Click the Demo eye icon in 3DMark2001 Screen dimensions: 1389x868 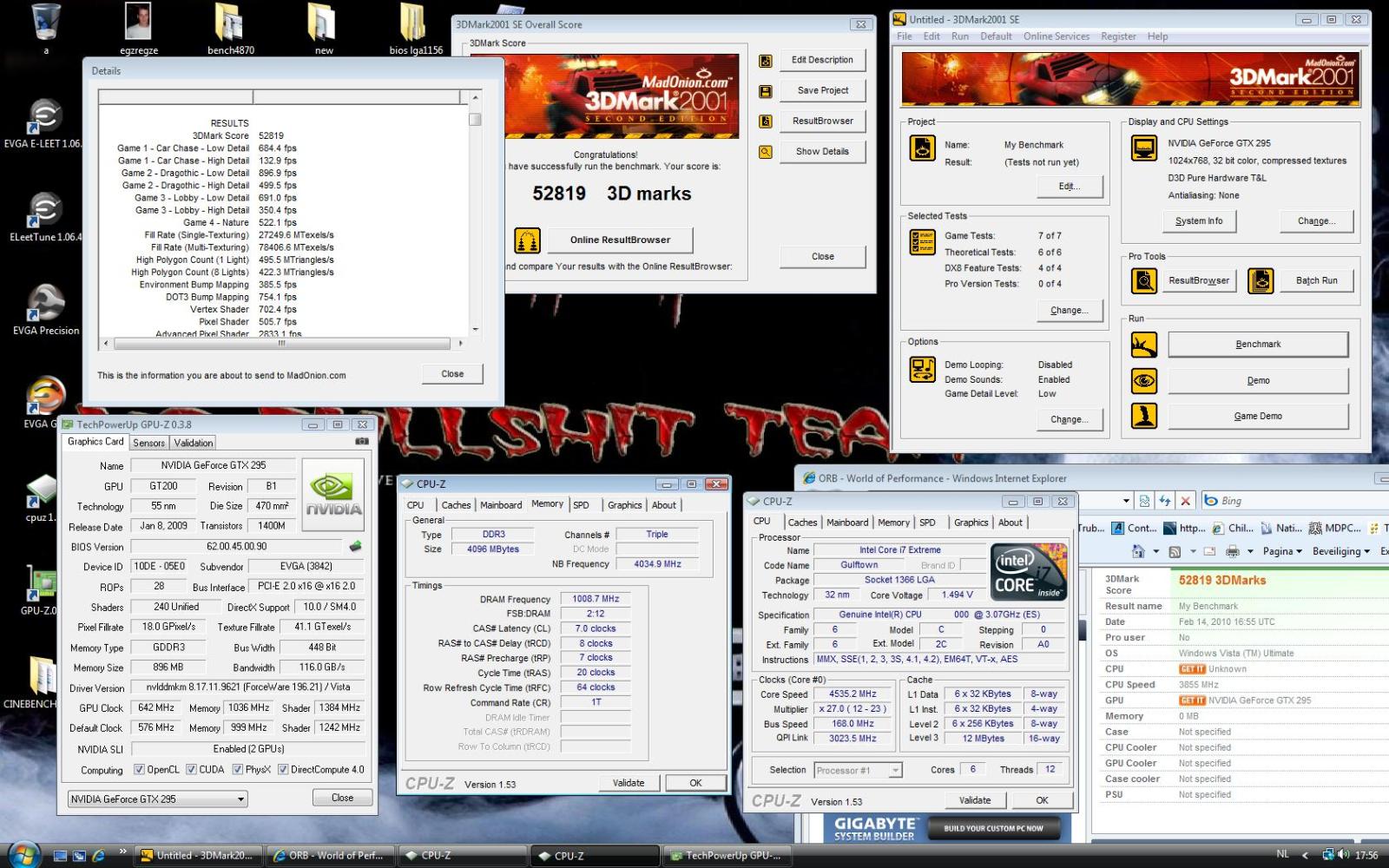click(1144, 380)
